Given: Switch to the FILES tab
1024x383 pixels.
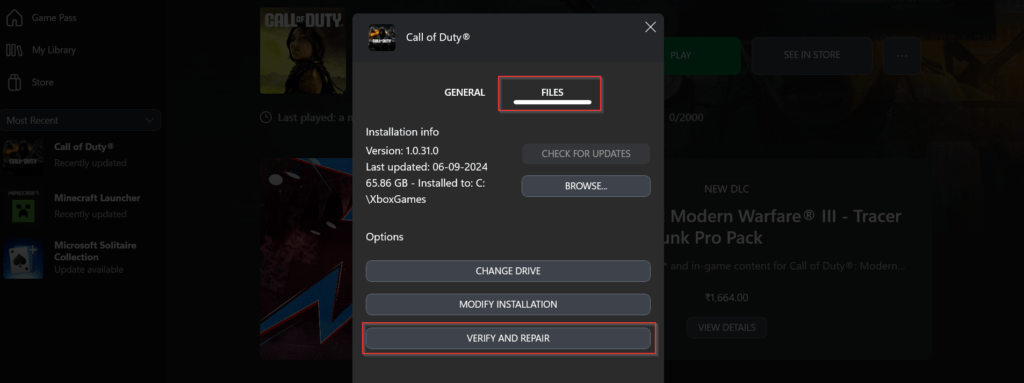Looking at the screenshot, I should click(552, 93).
